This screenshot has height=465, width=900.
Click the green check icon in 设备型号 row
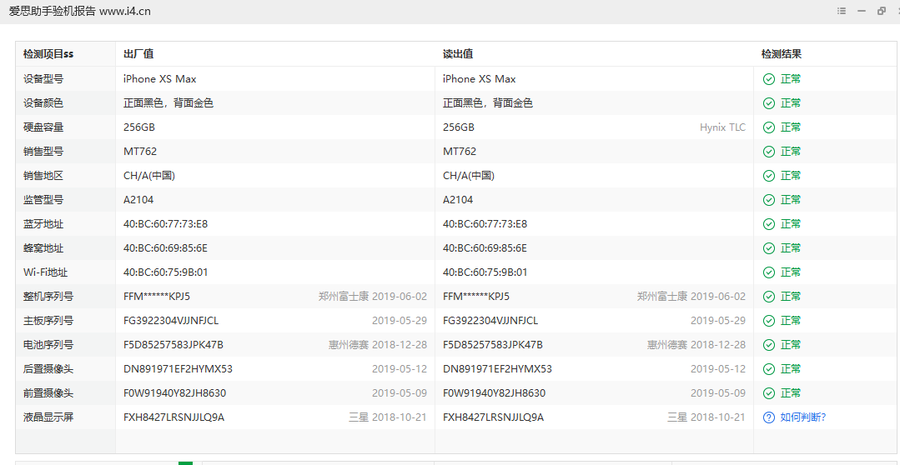click(769, 79)
